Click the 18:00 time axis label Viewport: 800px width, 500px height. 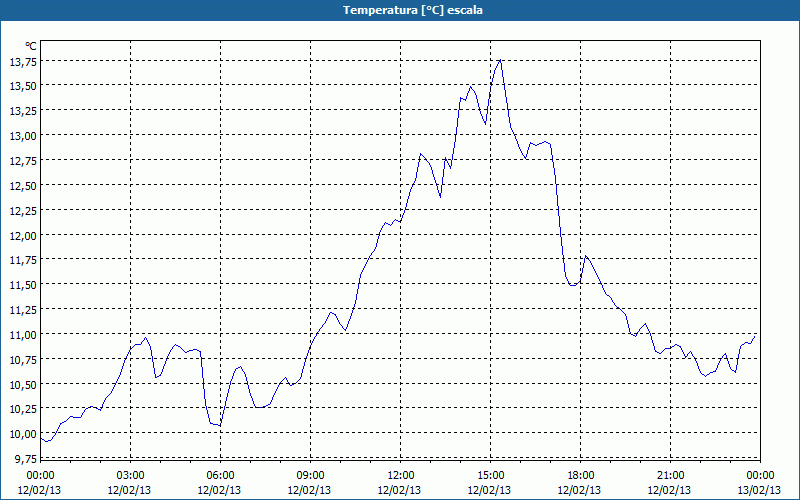click(580, 476)
